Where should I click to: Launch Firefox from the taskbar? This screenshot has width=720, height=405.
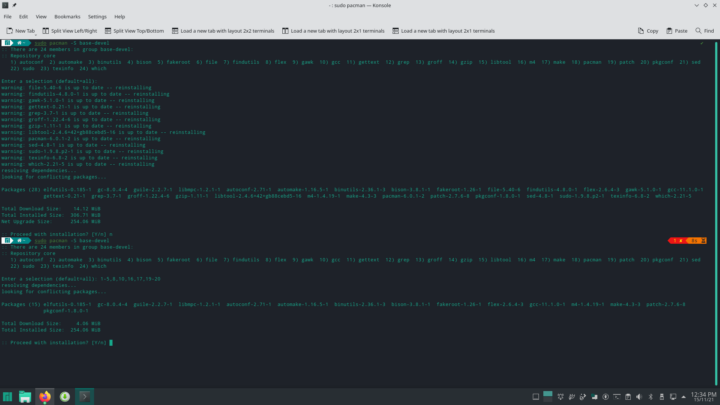point(45,397)
